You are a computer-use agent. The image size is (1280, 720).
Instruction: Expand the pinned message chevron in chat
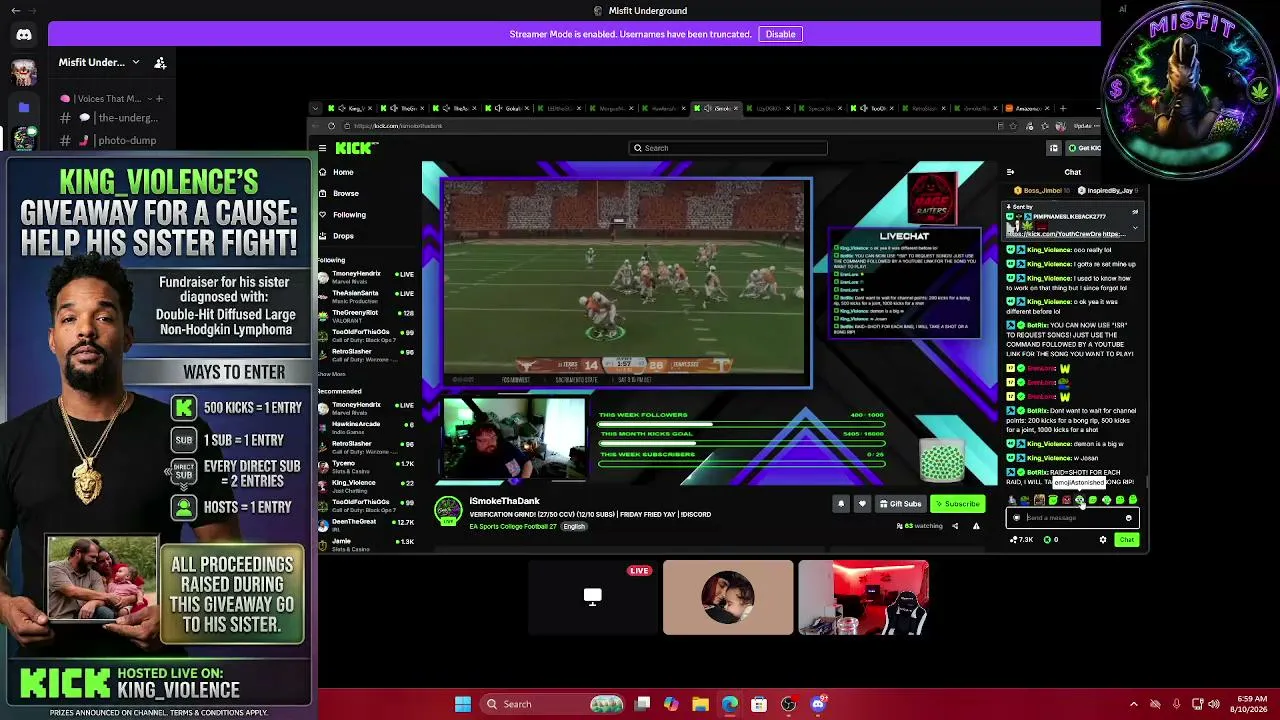tap(1135, 228)
